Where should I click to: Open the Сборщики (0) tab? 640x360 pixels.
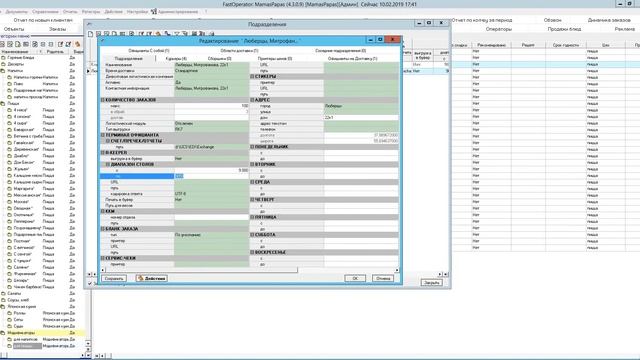pos(220,59)
